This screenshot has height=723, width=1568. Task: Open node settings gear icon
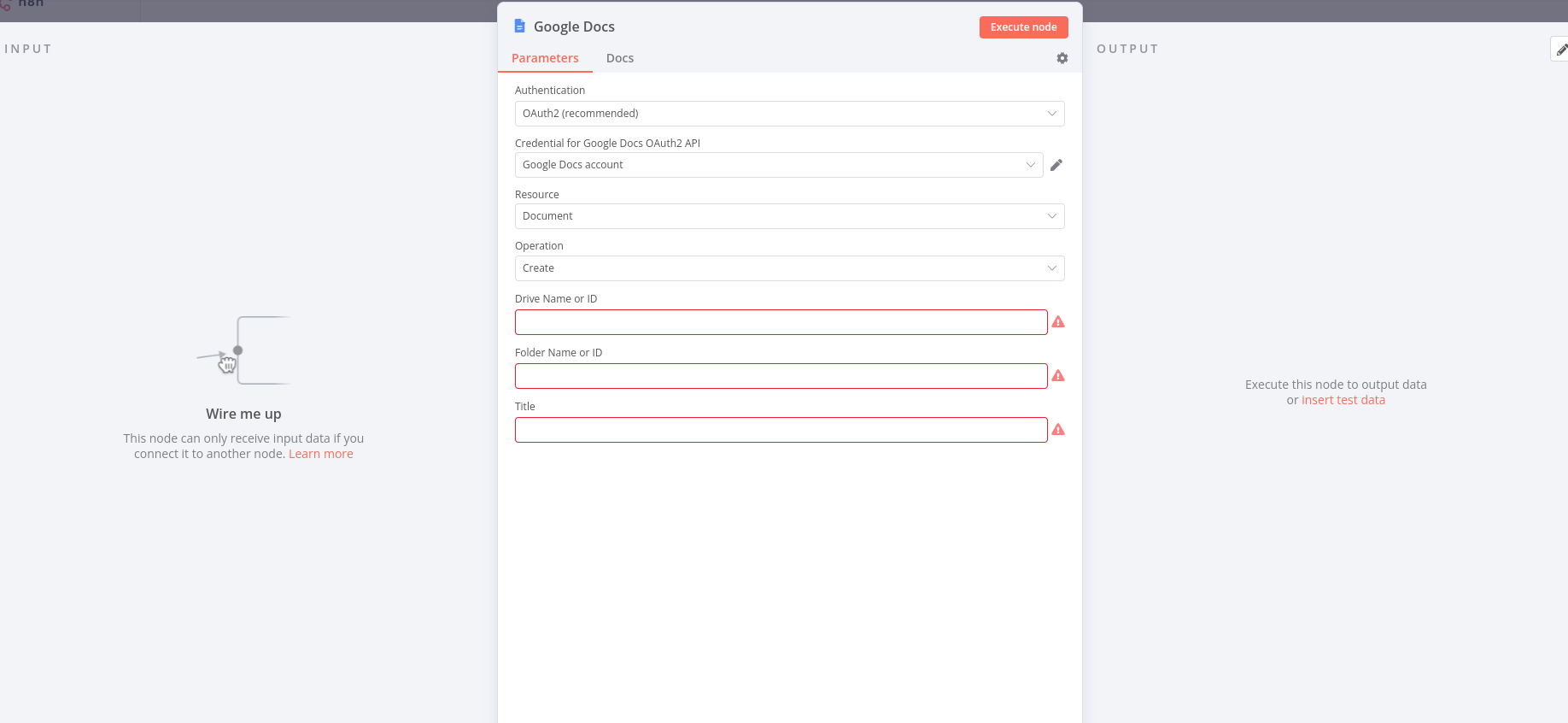tap(1062, 58)
